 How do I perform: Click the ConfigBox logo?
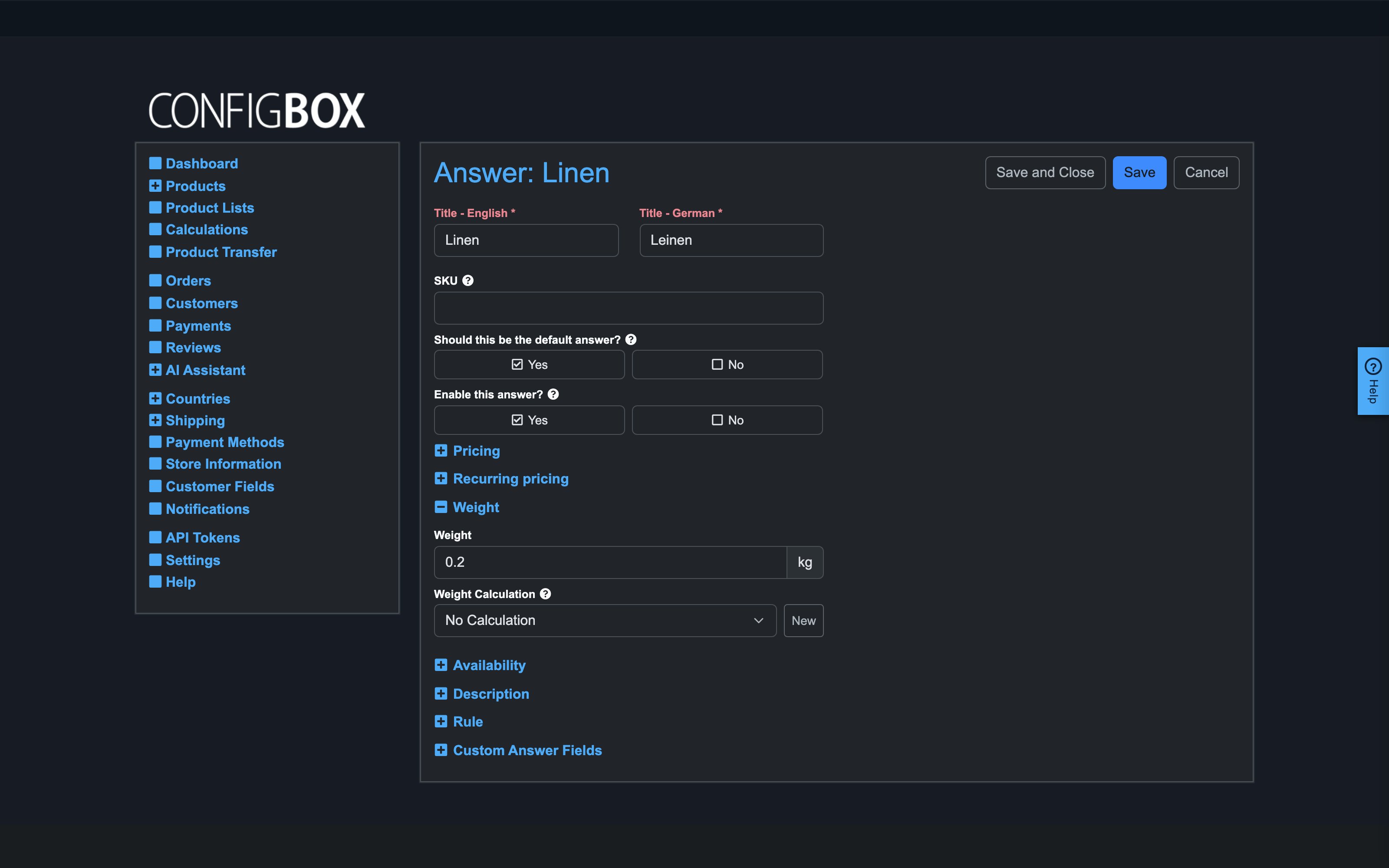click(257, 110)
